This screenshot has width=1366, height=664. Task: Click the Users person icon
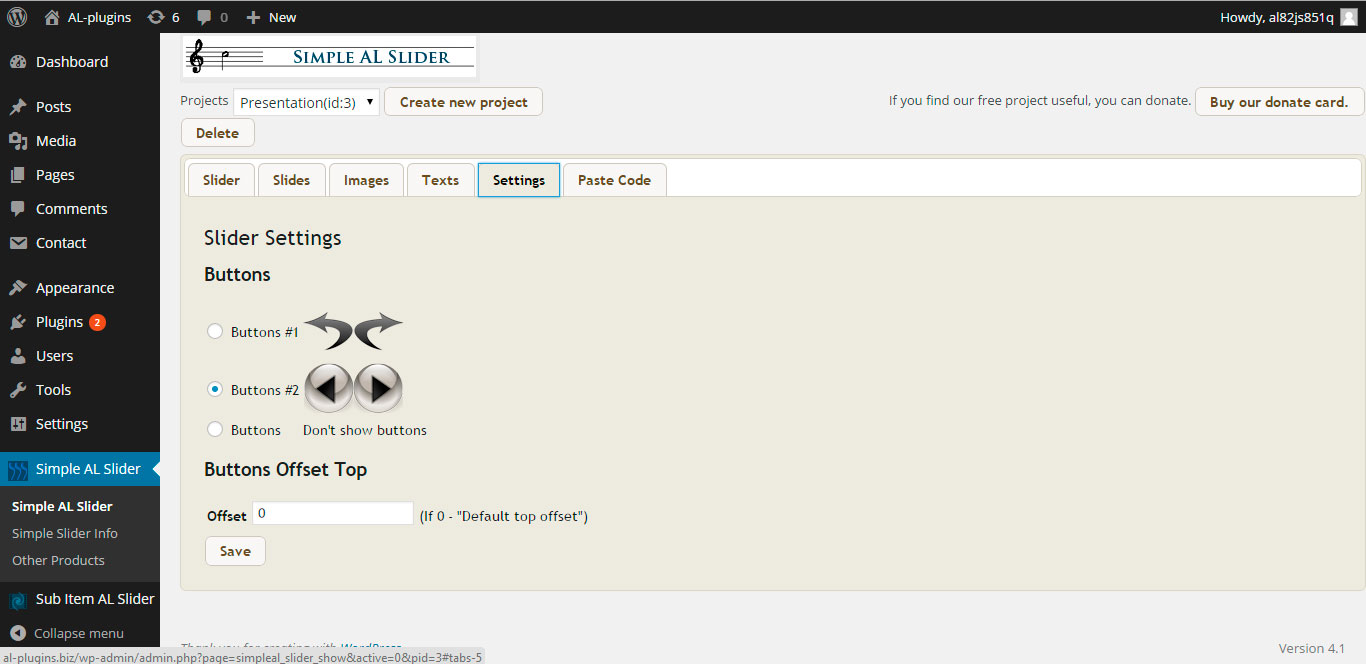coord(18,356)
